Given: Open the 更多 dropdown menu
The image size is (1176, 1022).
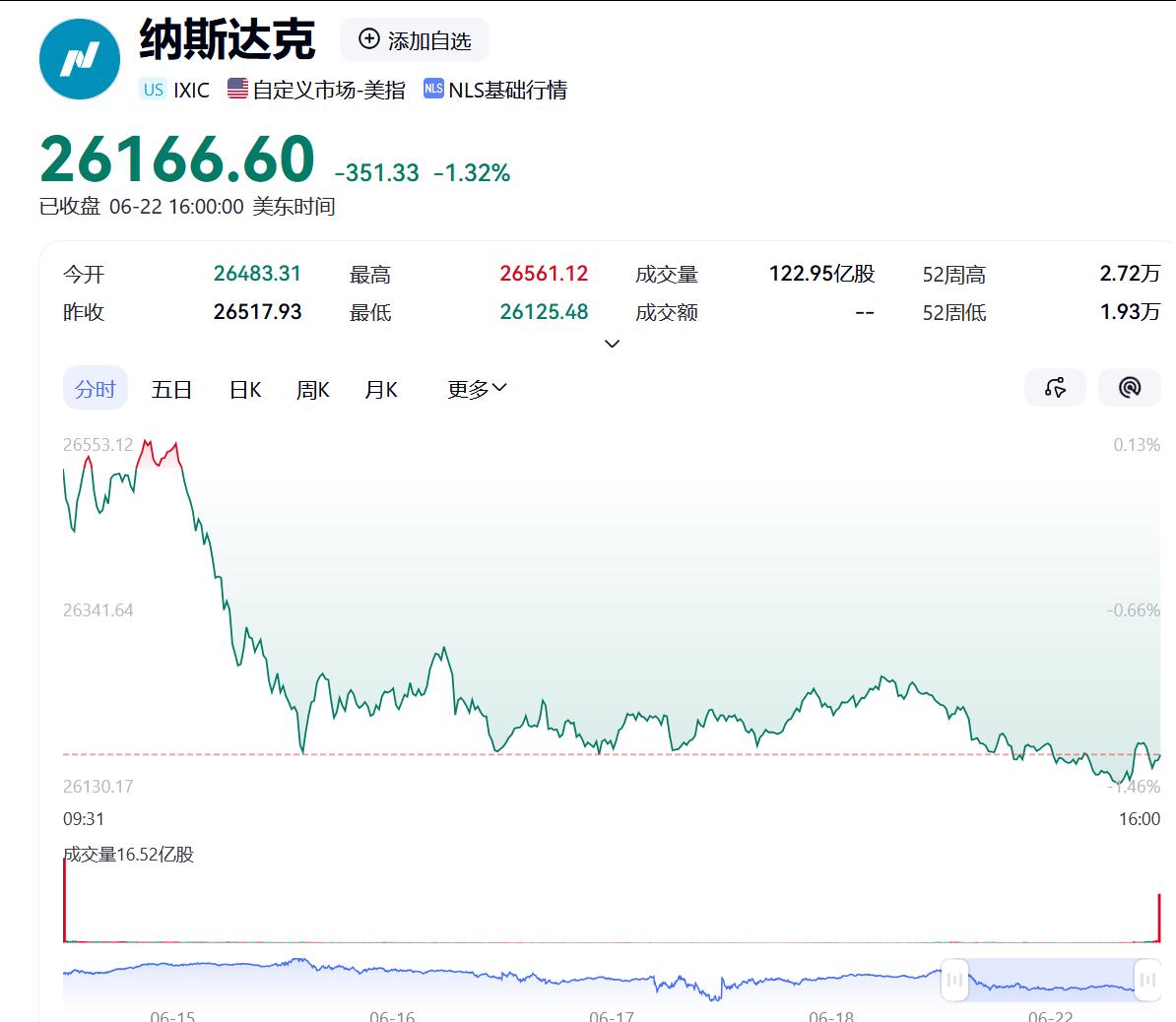Looking at the screenshot, I should (477, 388).
